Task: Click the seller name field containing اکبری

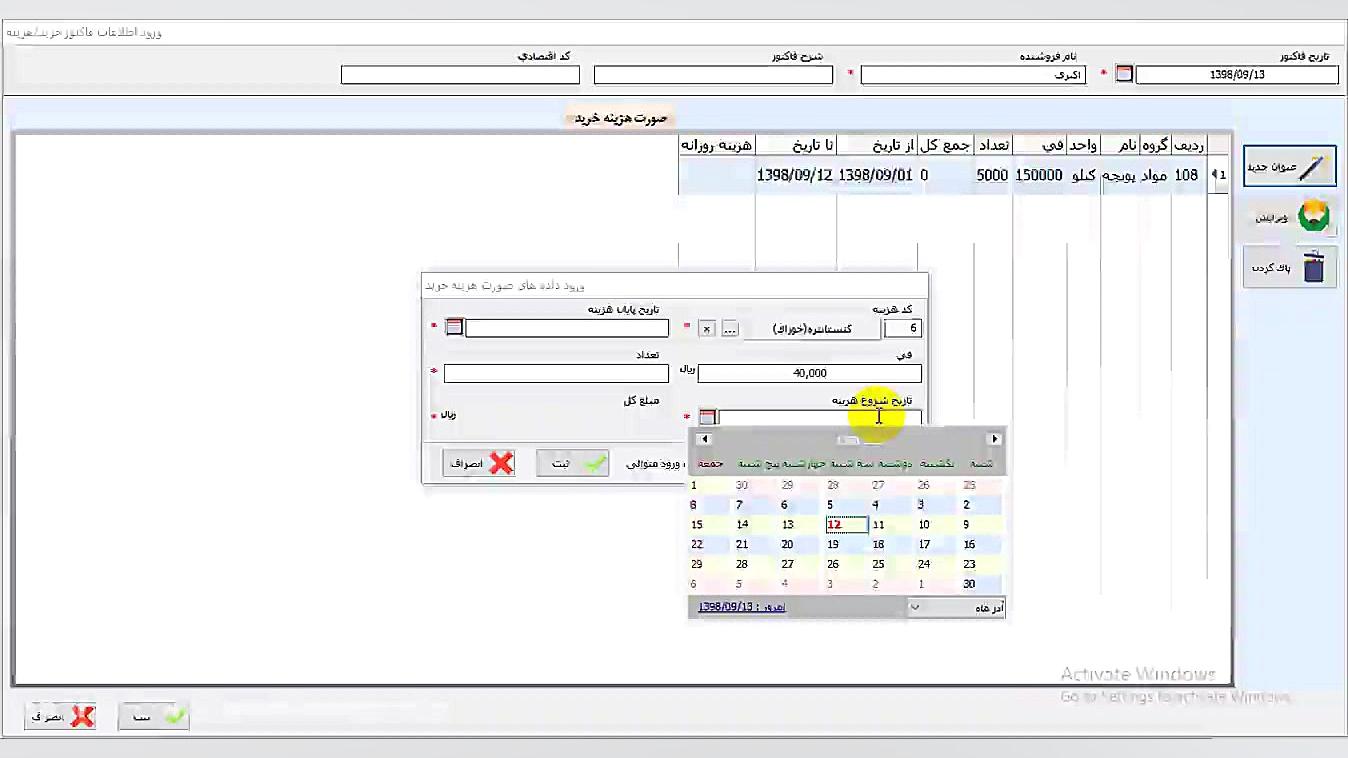Action: click(x=973, y=74)
